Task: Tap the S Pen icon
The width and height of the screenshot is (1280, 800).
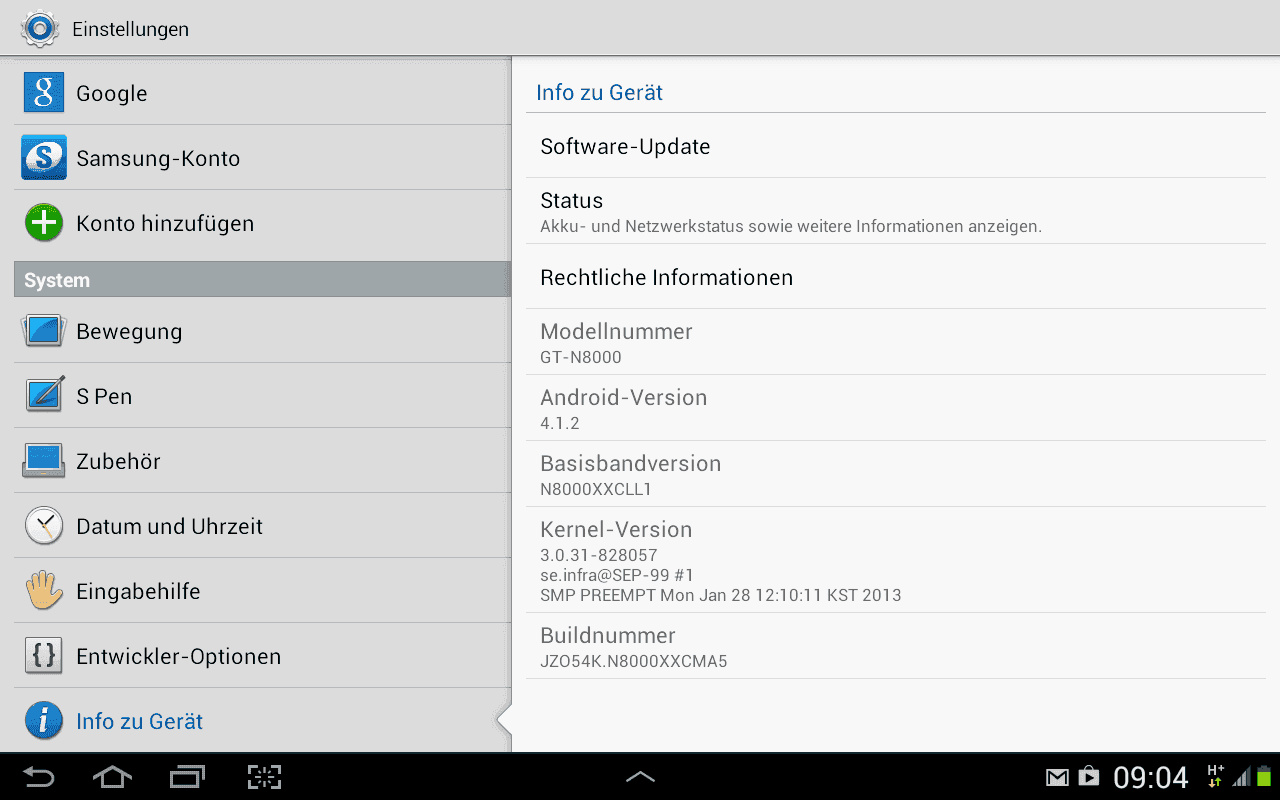Action: (x=44, y=395)
